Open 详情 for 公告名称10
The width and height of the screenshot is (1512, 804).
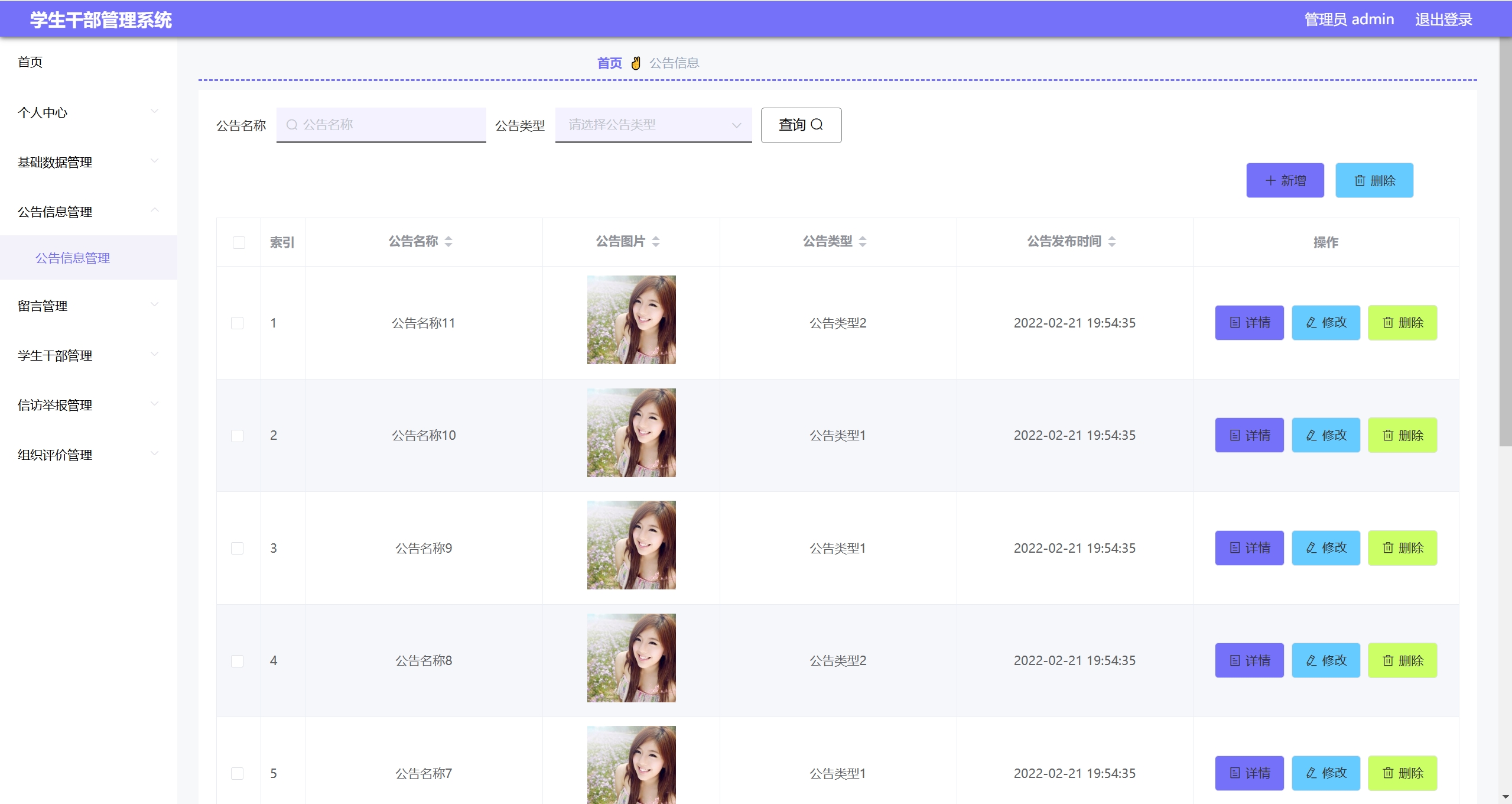tap(1250, 435)
